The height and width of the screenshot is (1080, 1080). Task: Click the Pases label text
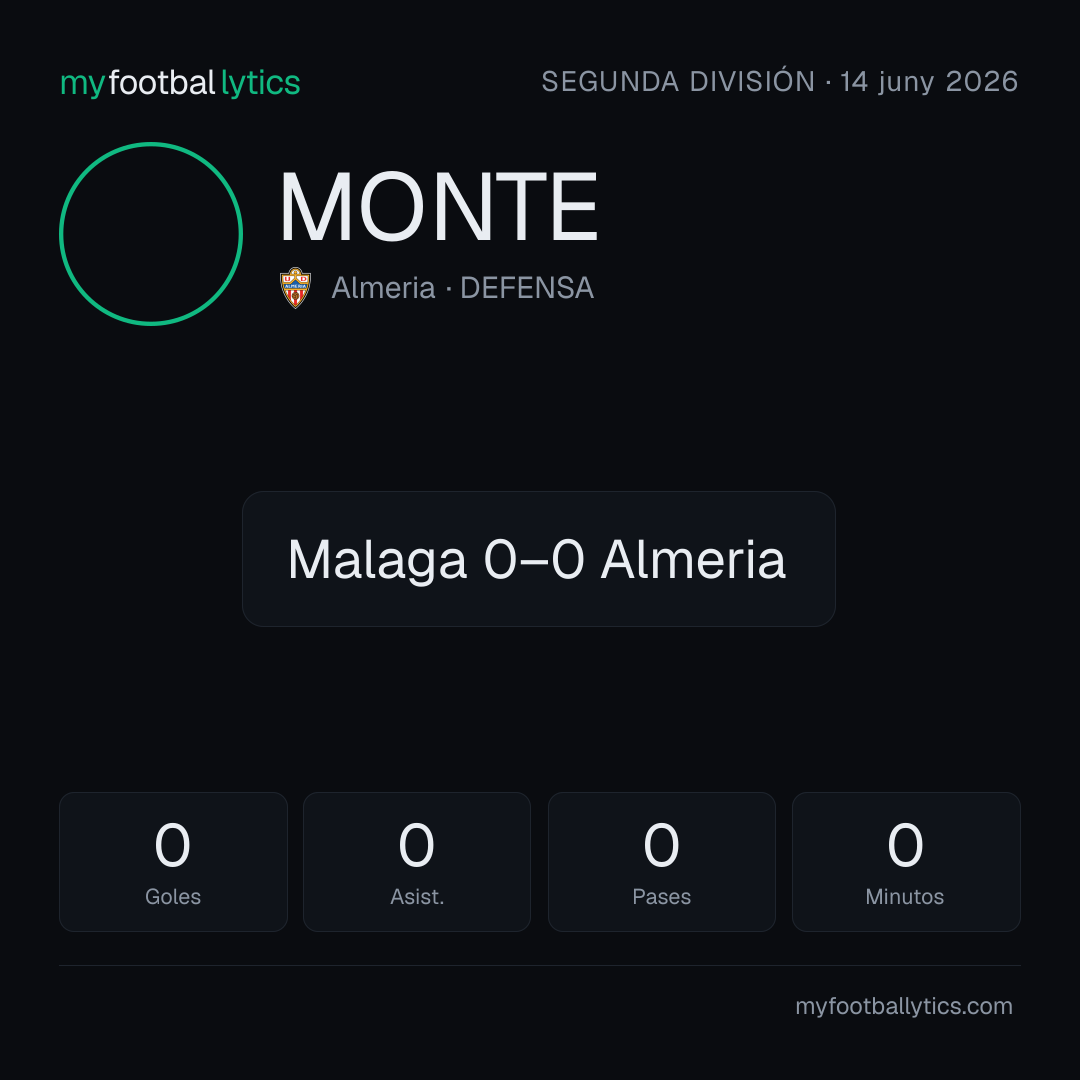(661, 897)
